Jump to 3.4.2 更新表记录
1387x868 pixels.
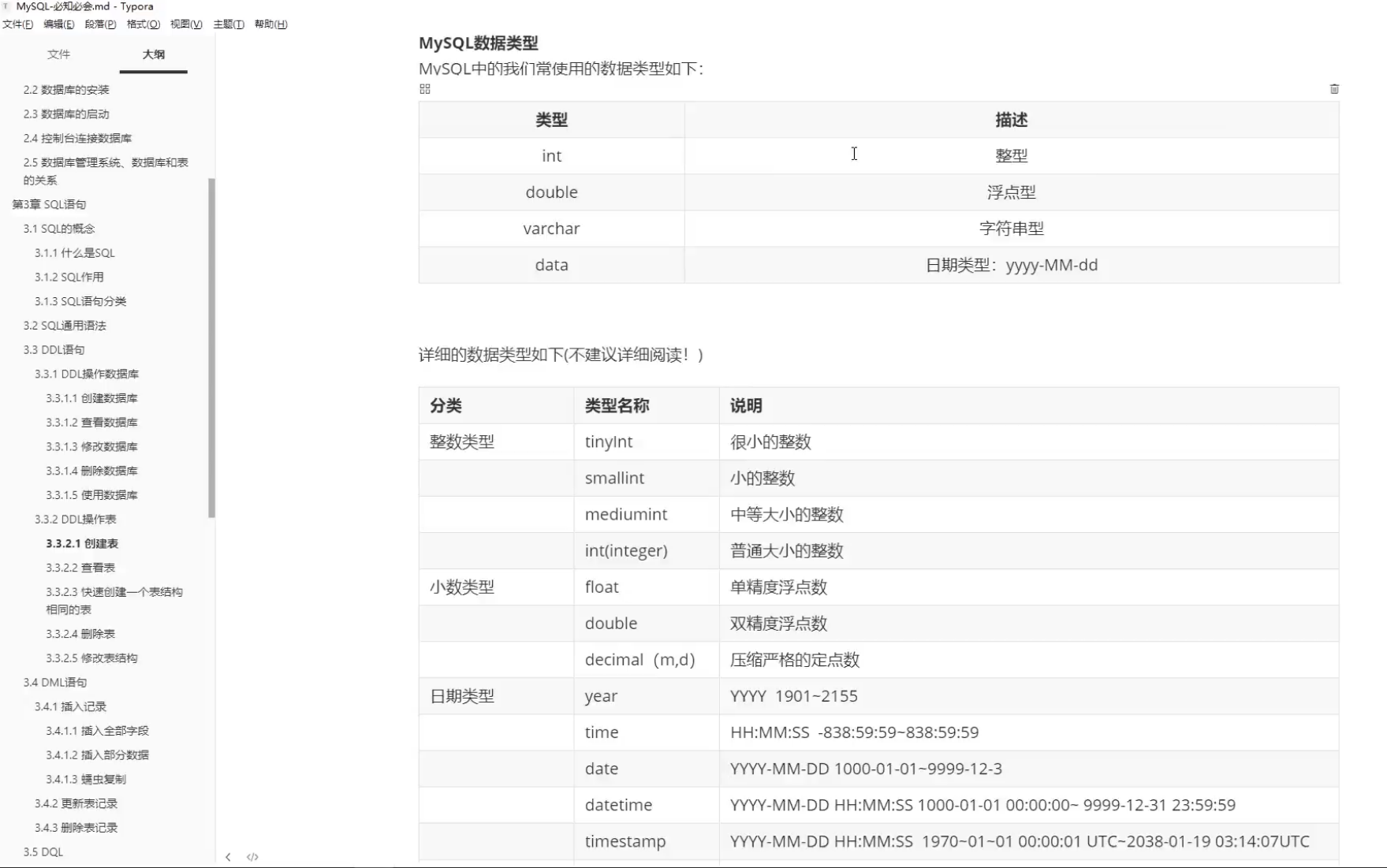[76, 804]
